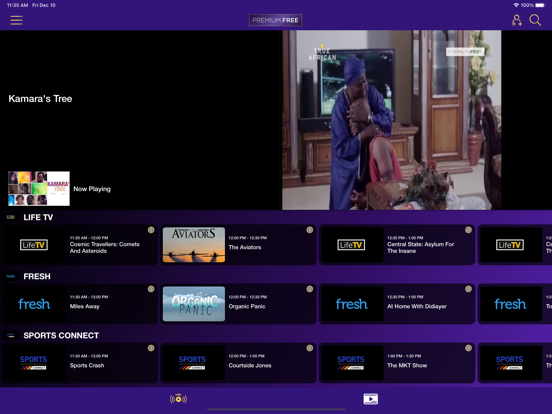Open the FRESH channel header

37,276
